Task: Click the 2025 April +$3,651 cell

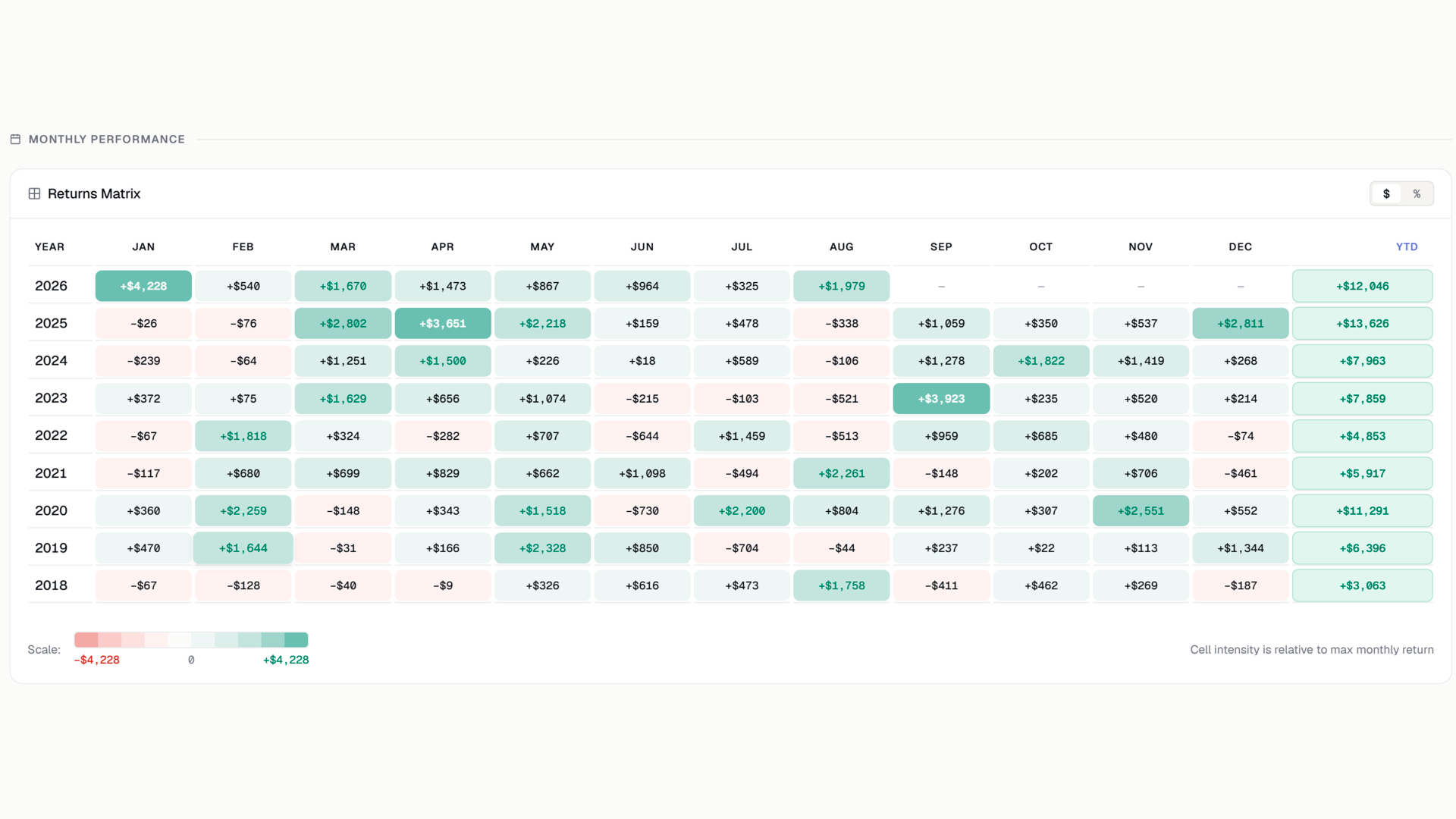Action: point(443,324)
